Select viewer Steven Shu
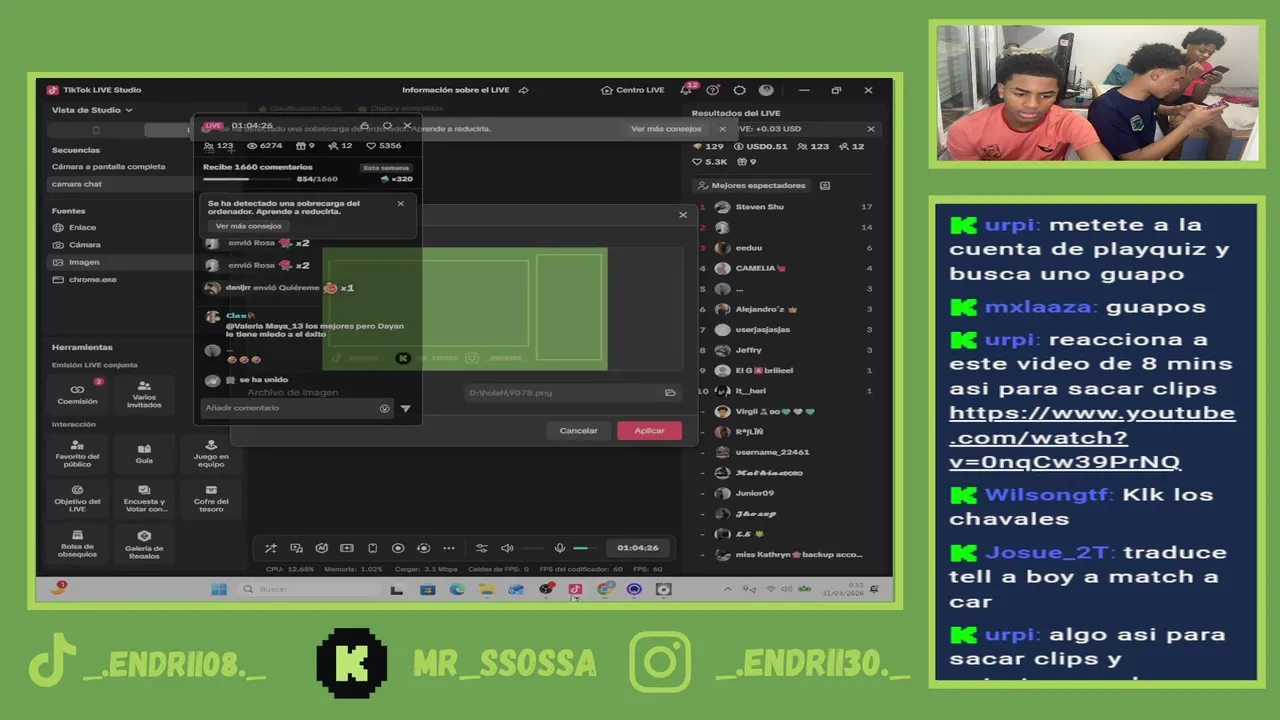 click(x=786, y=207)
